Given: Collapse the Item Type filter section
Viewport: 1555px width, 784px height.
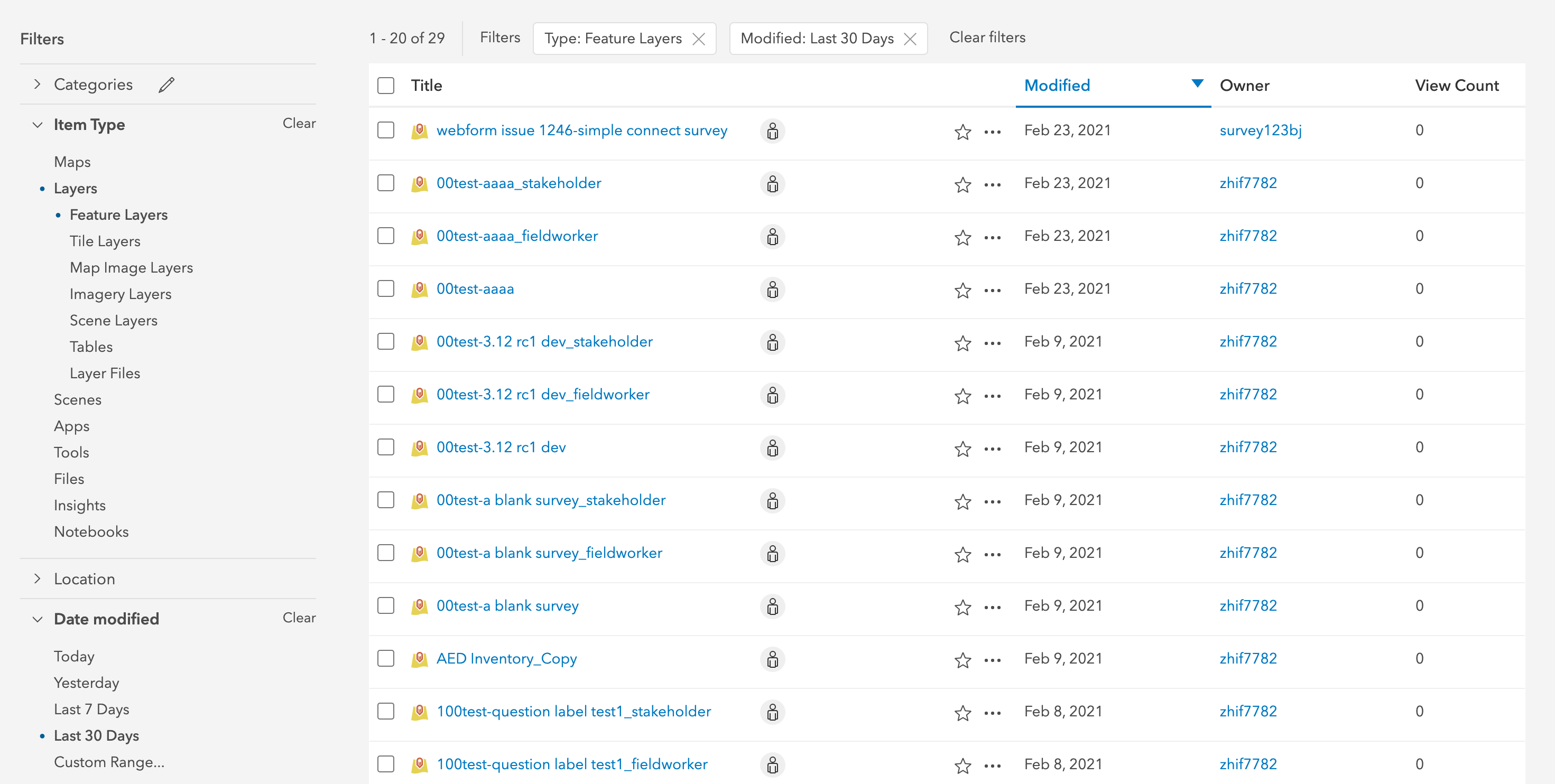Looking at the screenshot, I should 38,125.
